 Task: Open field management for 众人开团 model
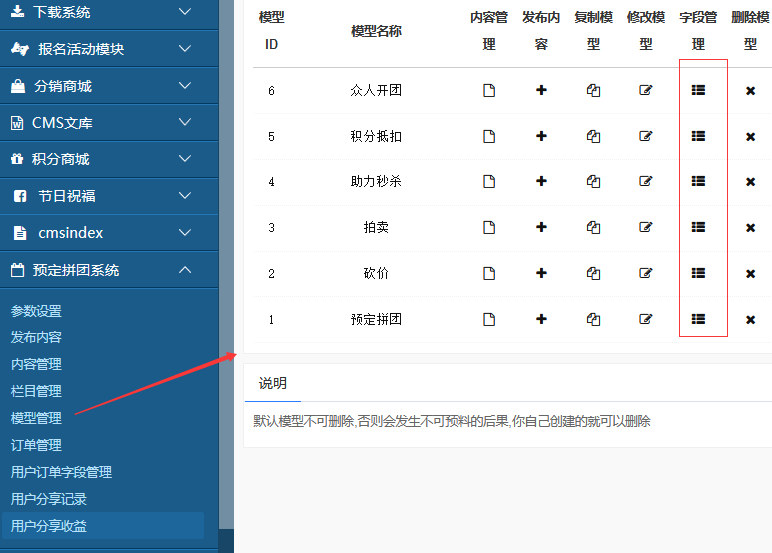click(x=698, y=91)
